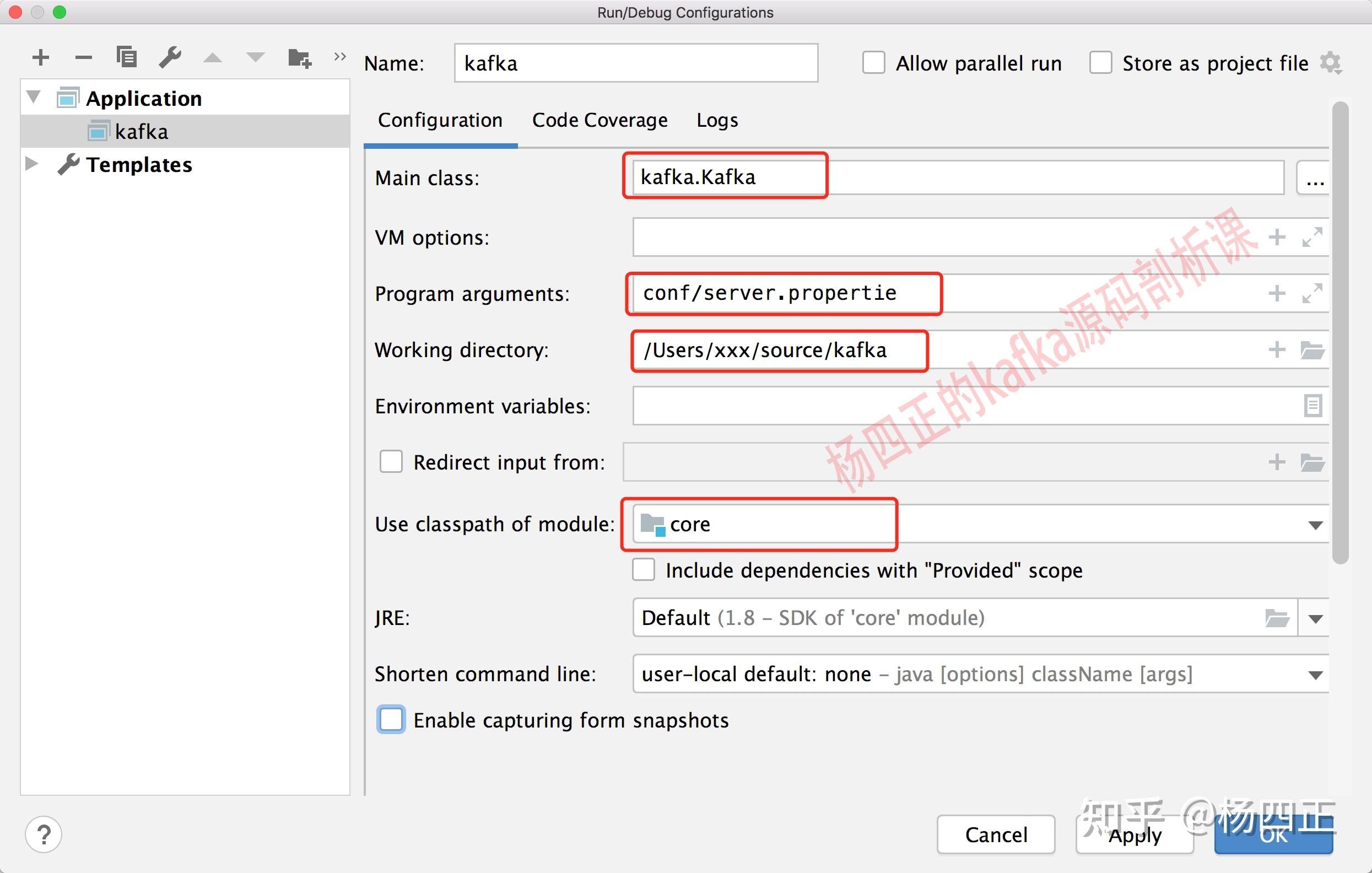Insert macro in VM options plus icon
The image size is (1372, 873).
tap(1277, 237)
